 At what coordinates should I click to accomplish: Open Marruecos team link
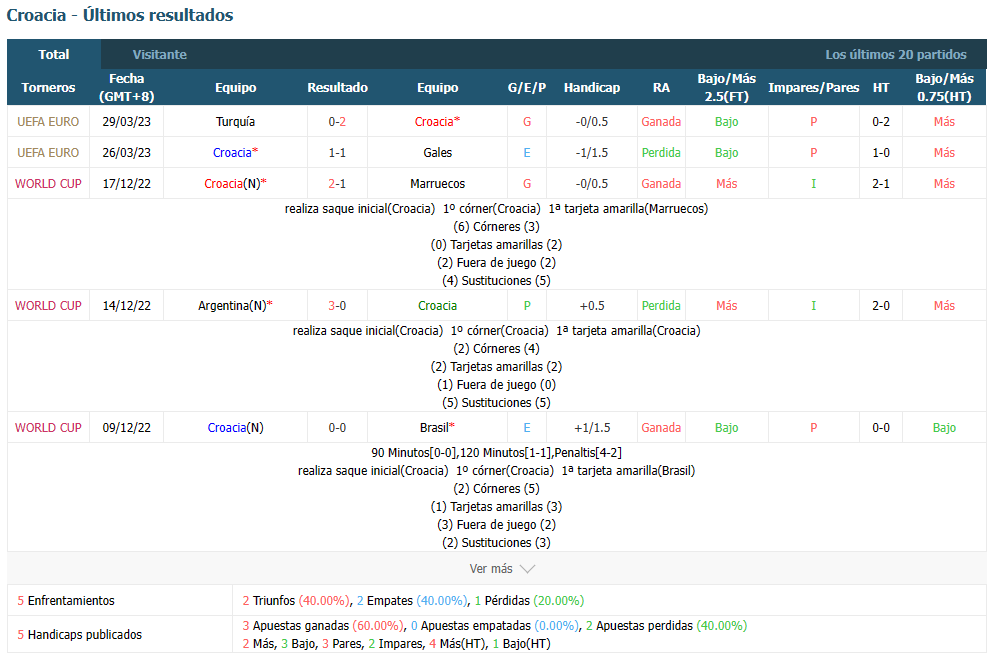click(437, 184)
